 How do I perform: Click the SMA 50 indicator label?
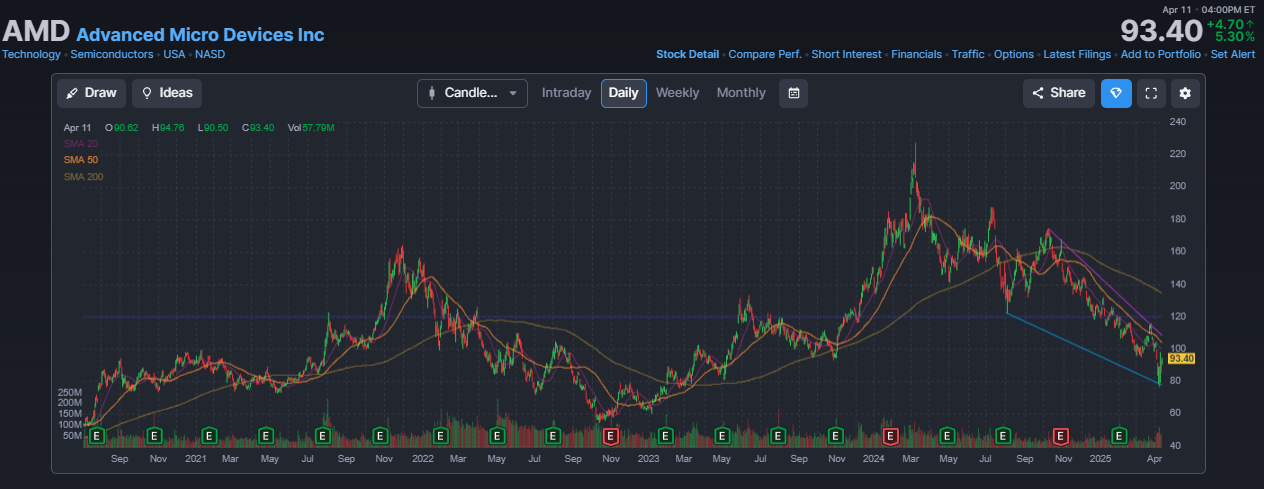click(81, 160)
